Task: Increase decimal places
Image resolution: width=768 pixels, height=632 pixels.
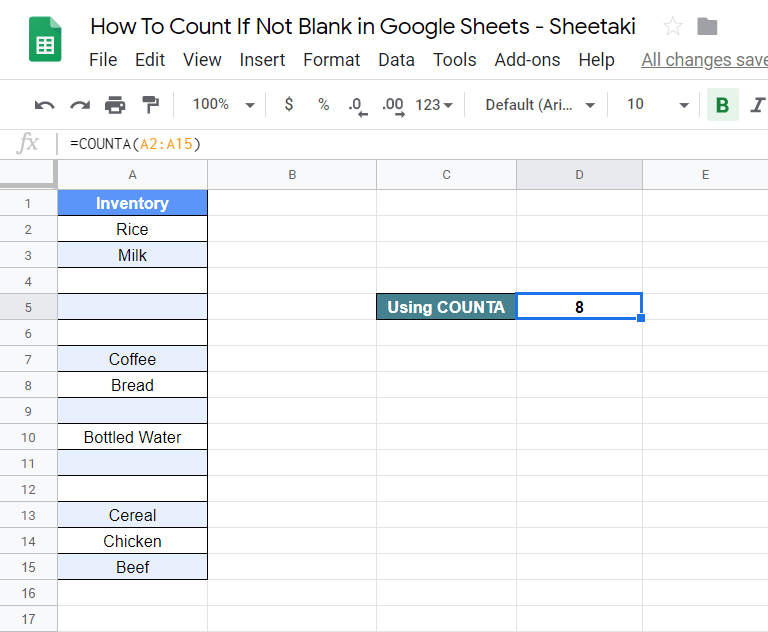Action: tap(393, 106)
